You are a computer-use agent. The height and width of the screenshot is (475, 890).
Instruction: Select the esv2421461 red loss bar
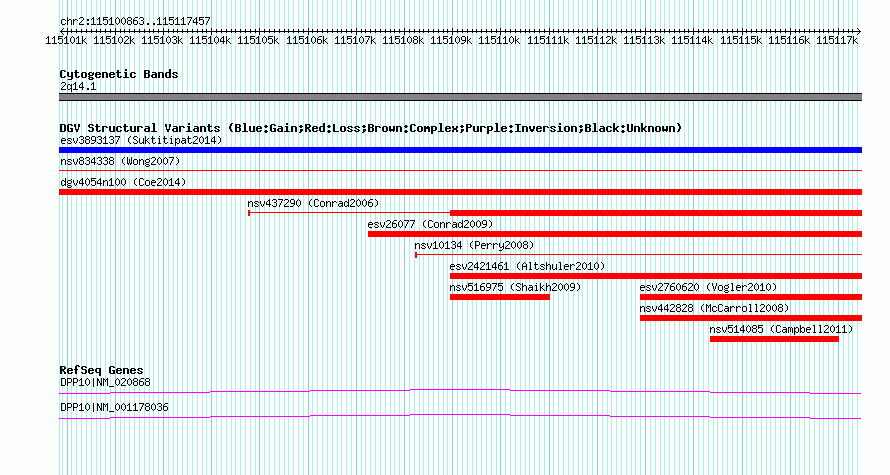coord(656,276)
